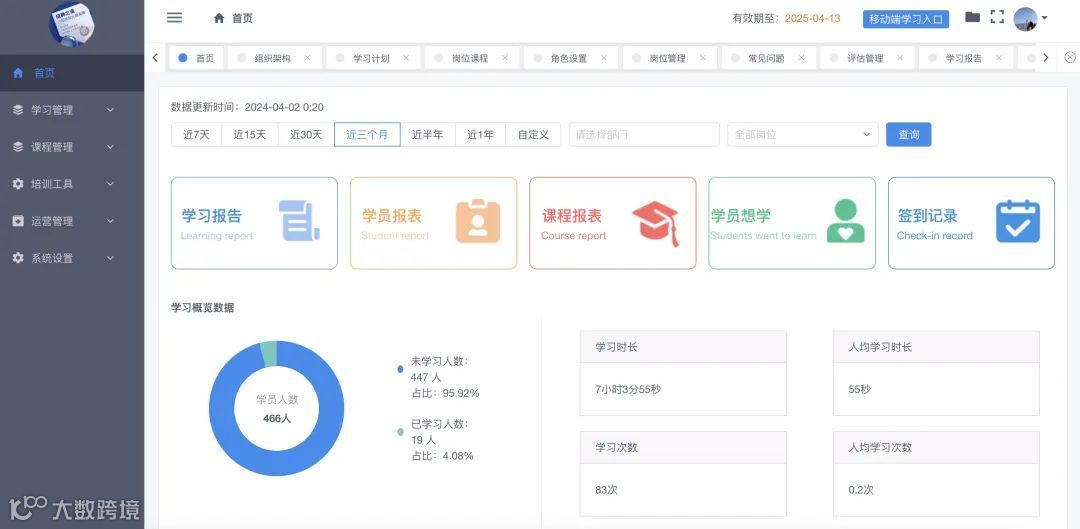Select the 自定义 time range
The image size is (1080, 529).
[x=533, y=135]
